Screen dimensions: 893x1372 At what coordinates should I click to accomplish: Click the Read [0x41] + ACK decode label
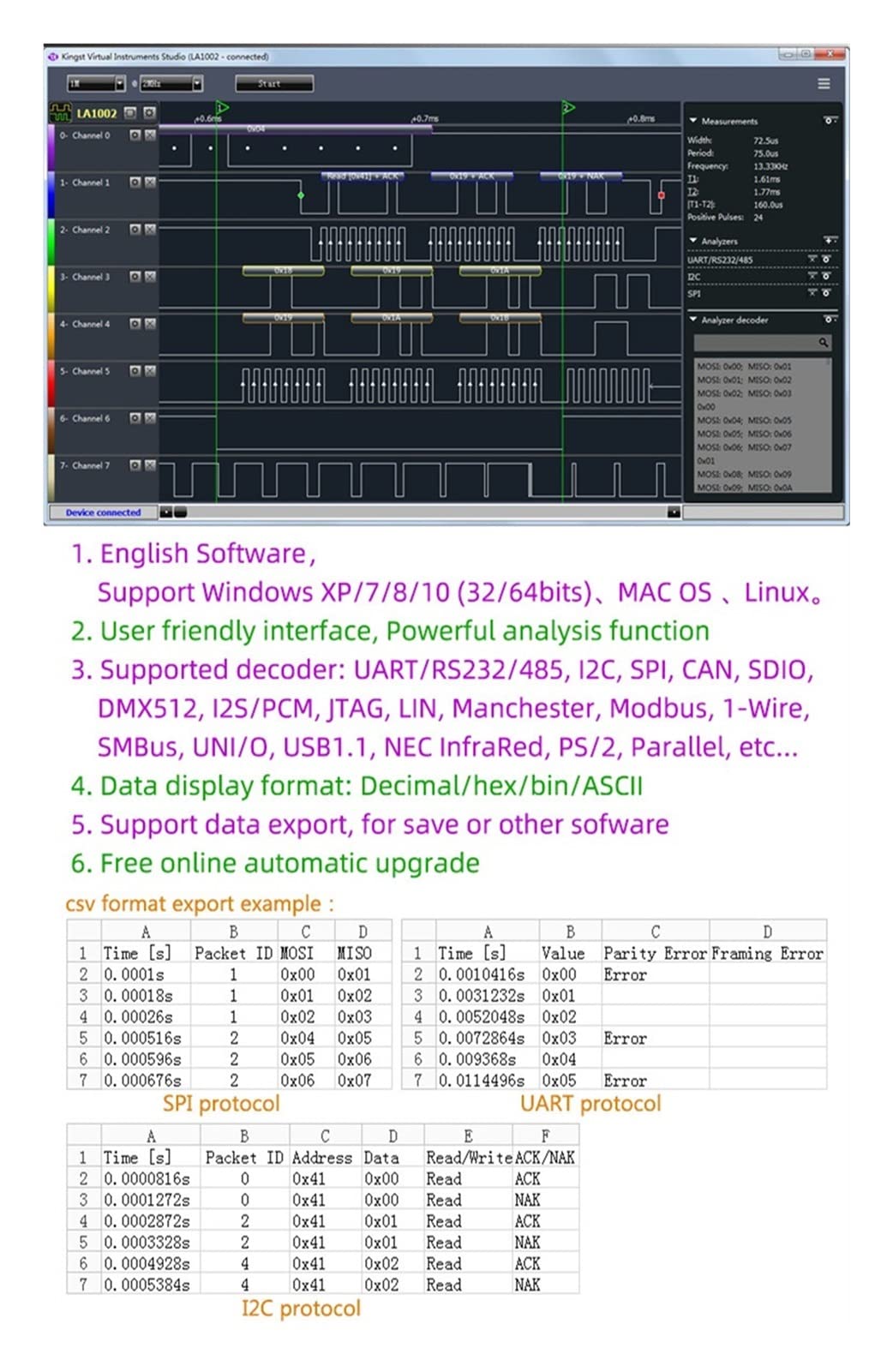[363, 176]
